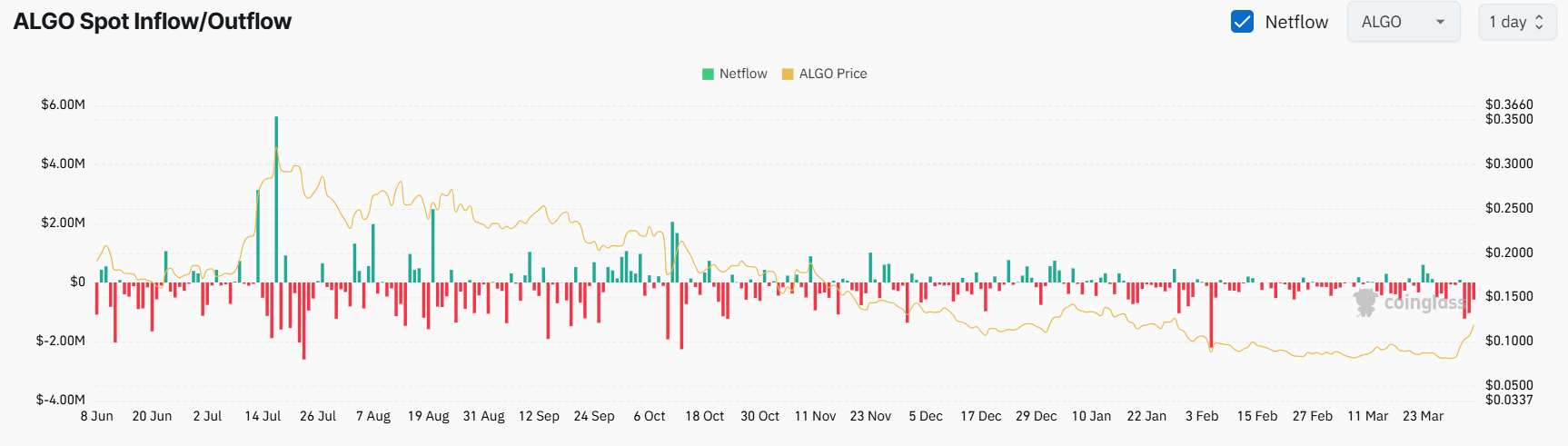
Task: Click the yellow ALGO Price legend swatch
Action: (x=788, y=74)
